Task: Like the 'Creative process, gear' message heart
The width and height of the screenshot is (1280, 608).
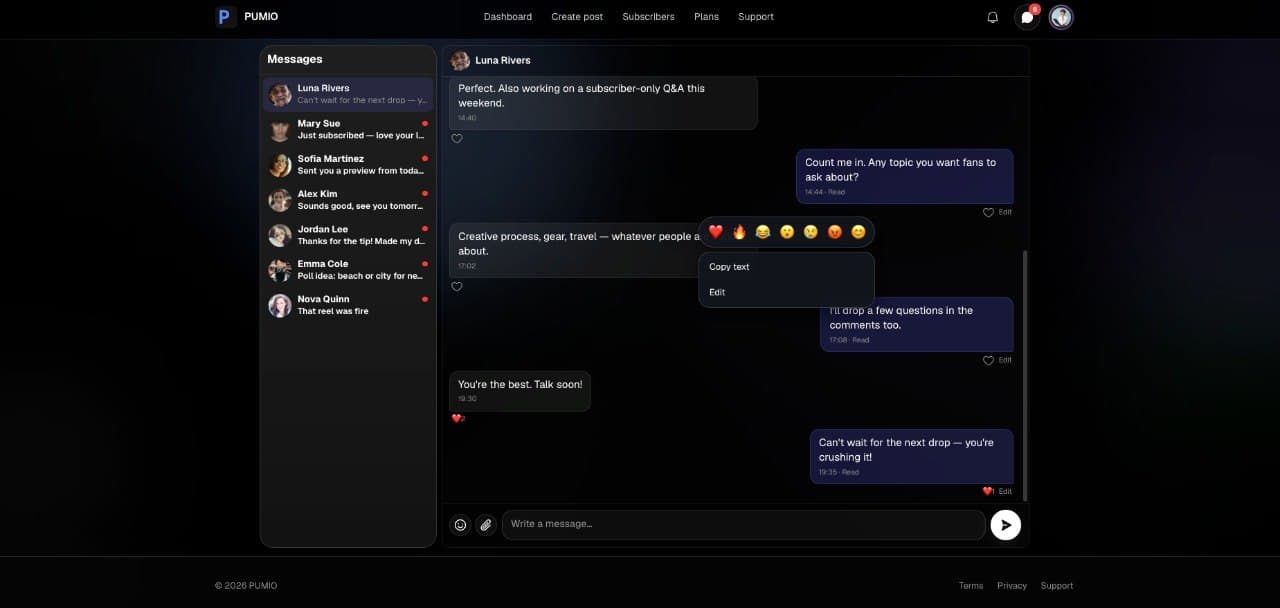Action: pyautogui.click(x=457, y=287)
